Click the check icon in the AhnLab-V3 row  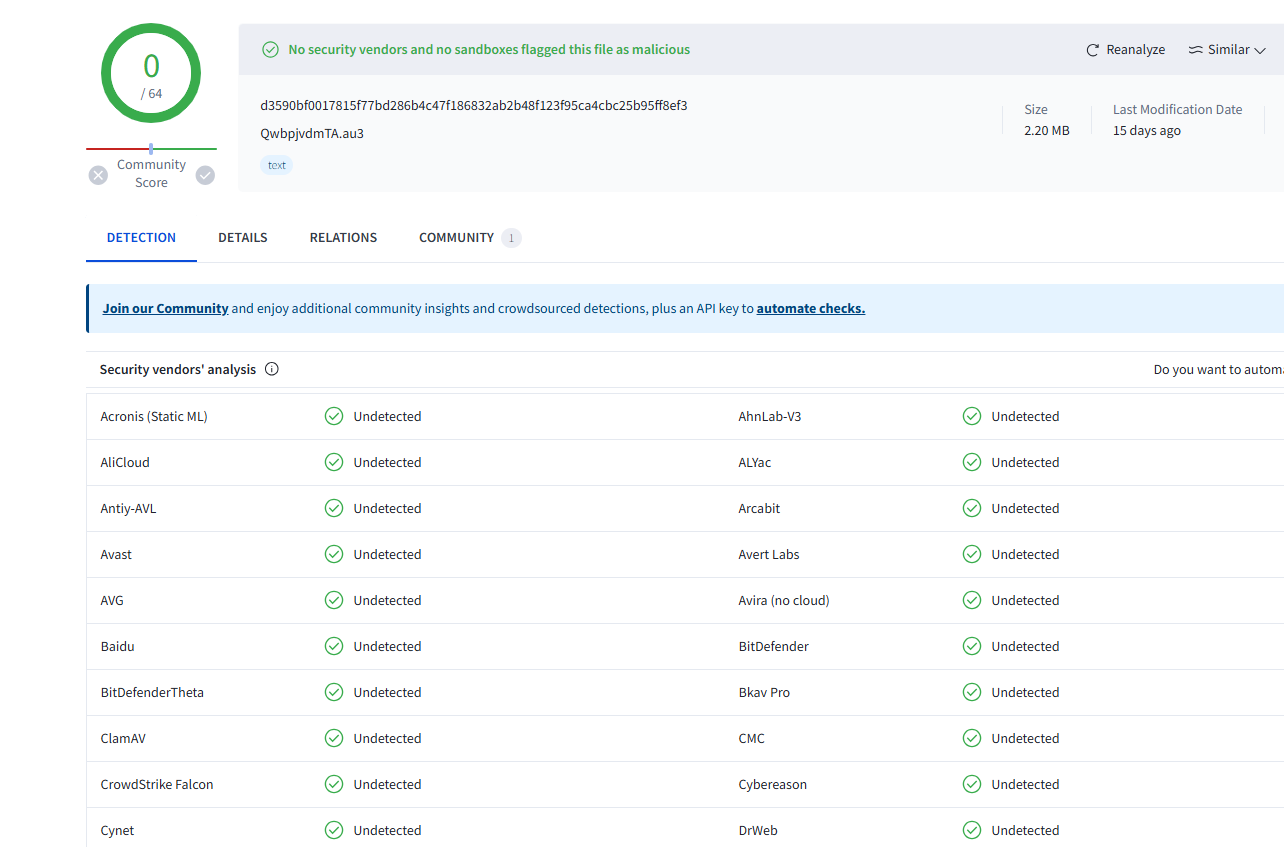[972, 416]
